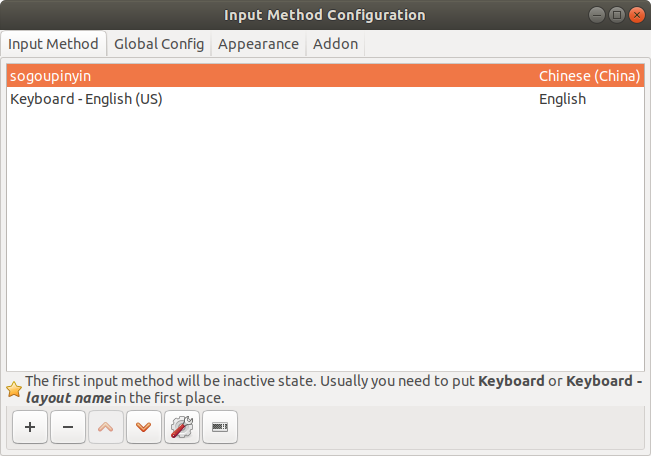Close the Input Method Configuration window
This screenshot has width=651, height=456.
(635, 14)
